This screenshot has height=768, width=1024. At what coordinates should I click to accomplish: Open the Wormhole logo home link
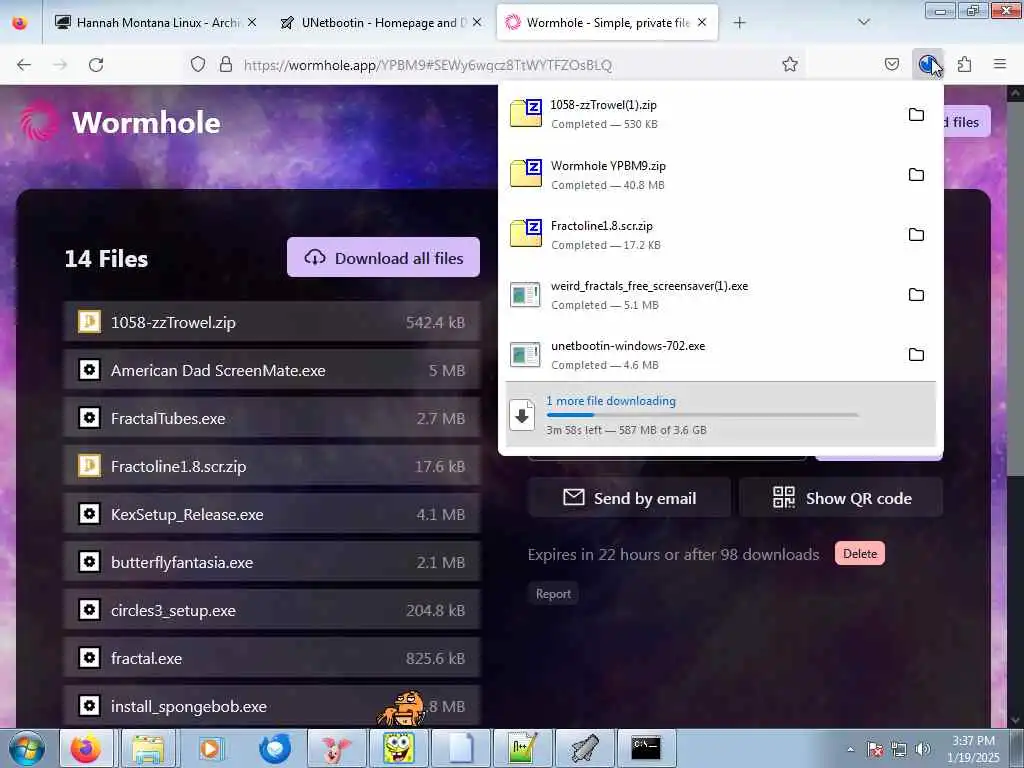click(121, 123)
